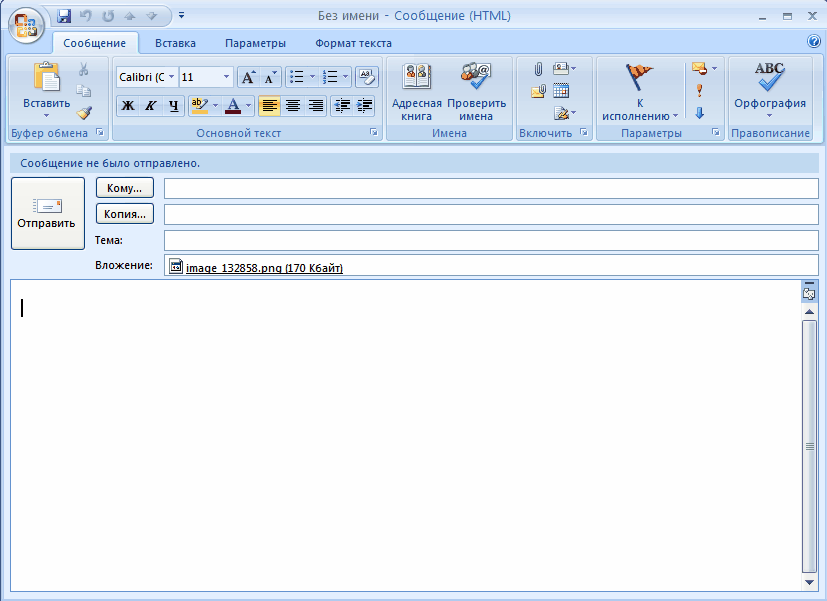Open the Формат текста tab
827x601 pixels.
[x=353, y=43]
